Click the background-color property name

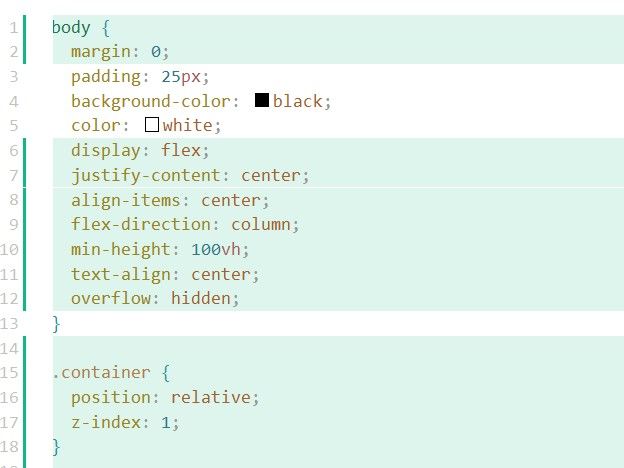(x=151, y=101)
